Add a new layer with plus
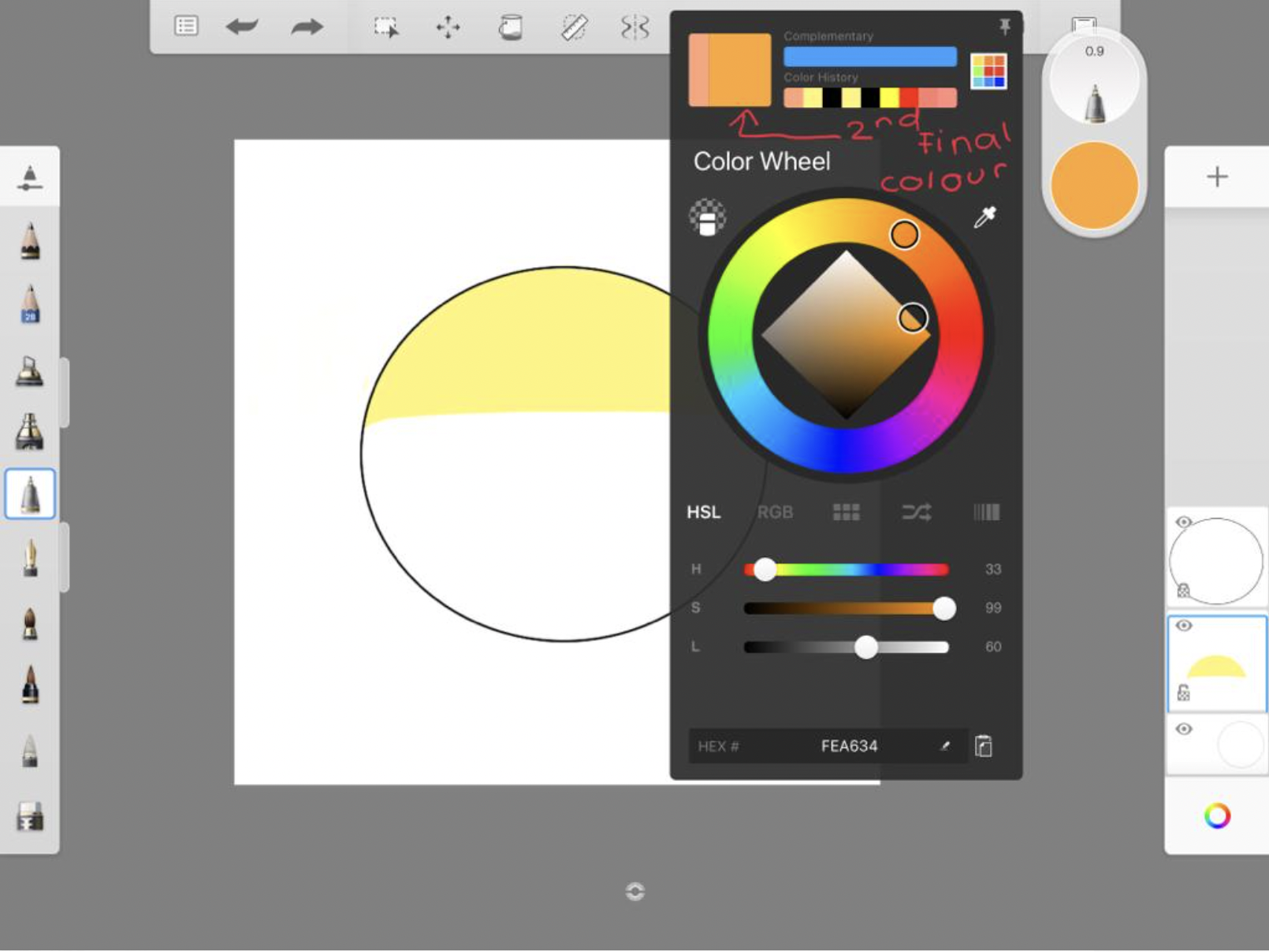Screen dimensions: 1269x952 coord(1217,177)
